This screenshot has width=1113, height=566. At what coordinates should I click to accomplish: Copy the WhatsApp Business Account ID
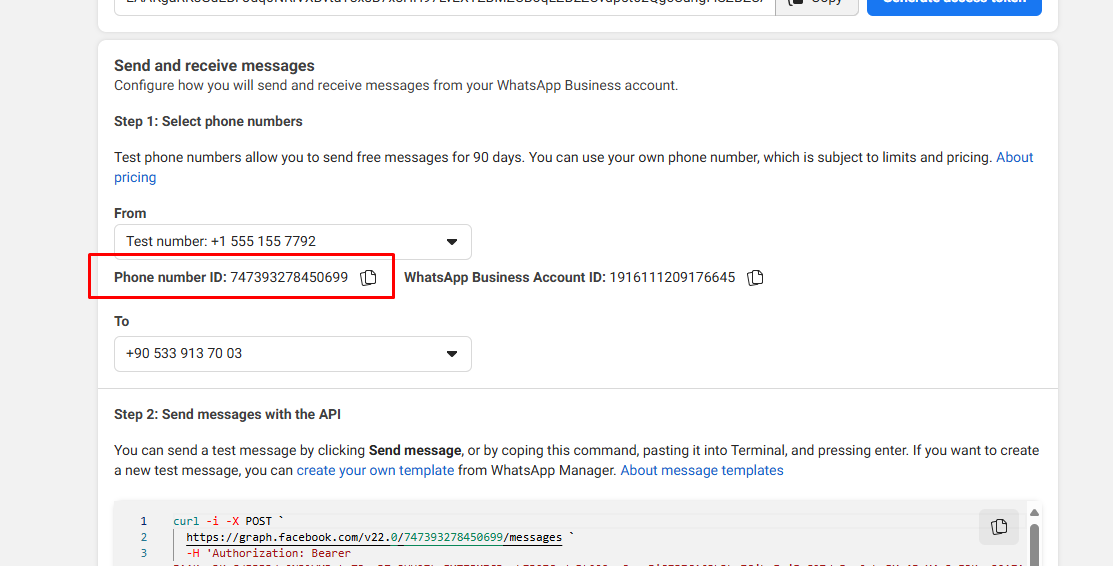(755, 278)
